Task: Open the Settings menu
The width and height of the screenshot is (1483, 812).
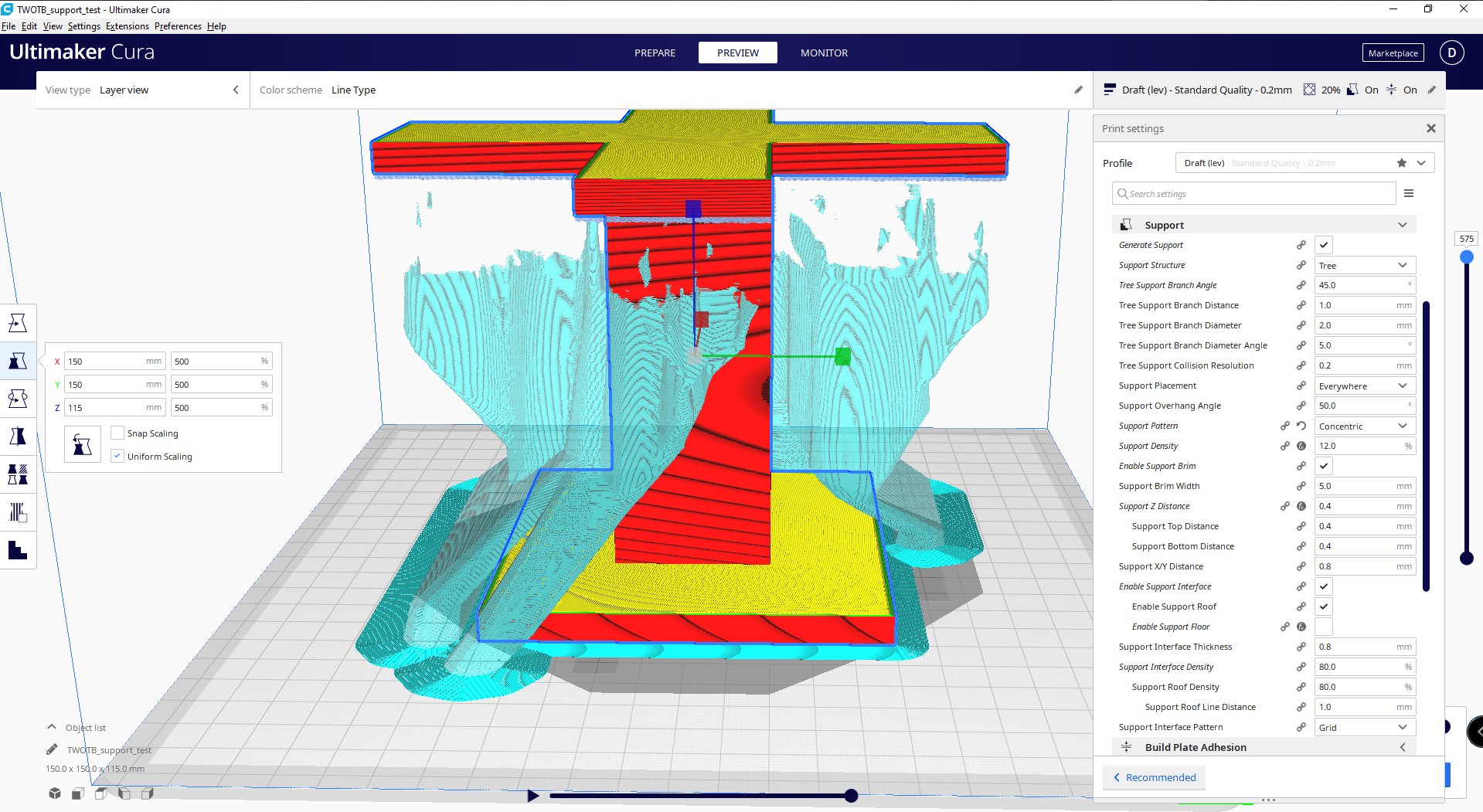Action: [x=83, y=26]
